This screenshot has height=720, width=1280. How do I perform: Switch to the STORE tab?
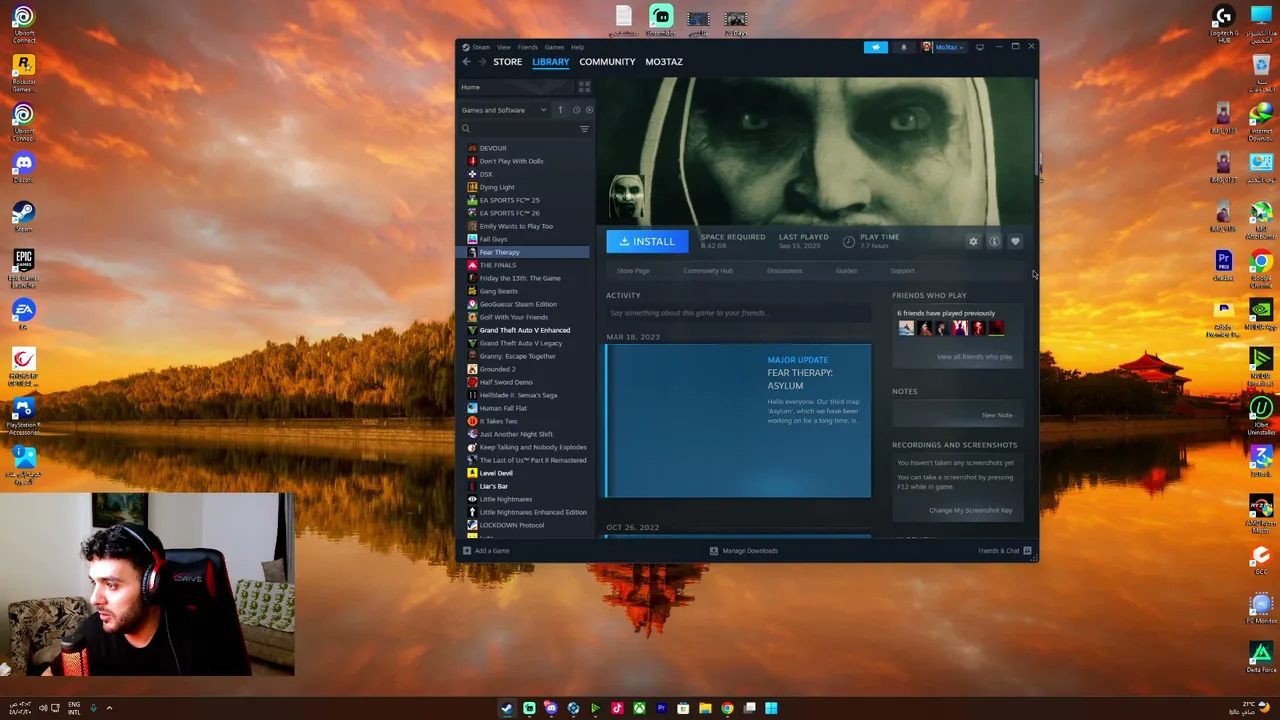(x=507, y=62)
